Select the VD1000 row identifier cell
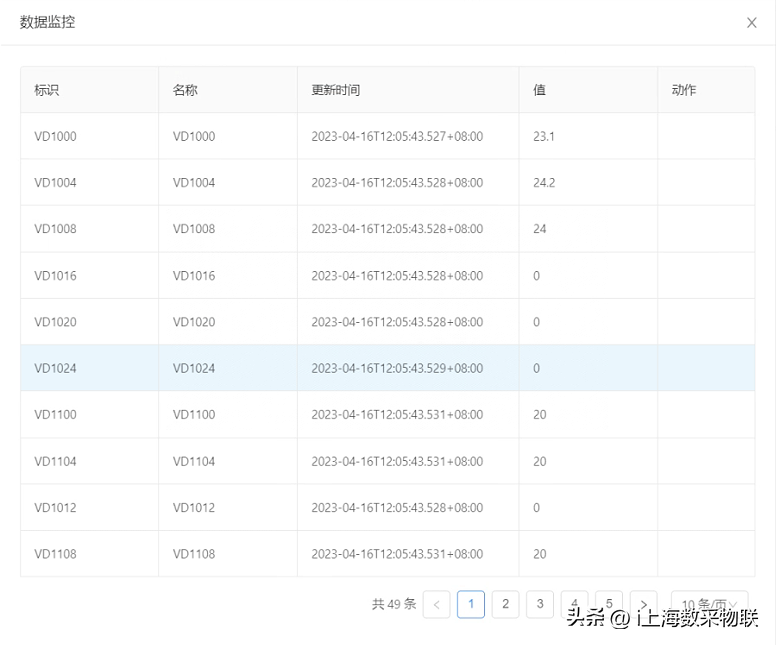 tap(55, 136)
